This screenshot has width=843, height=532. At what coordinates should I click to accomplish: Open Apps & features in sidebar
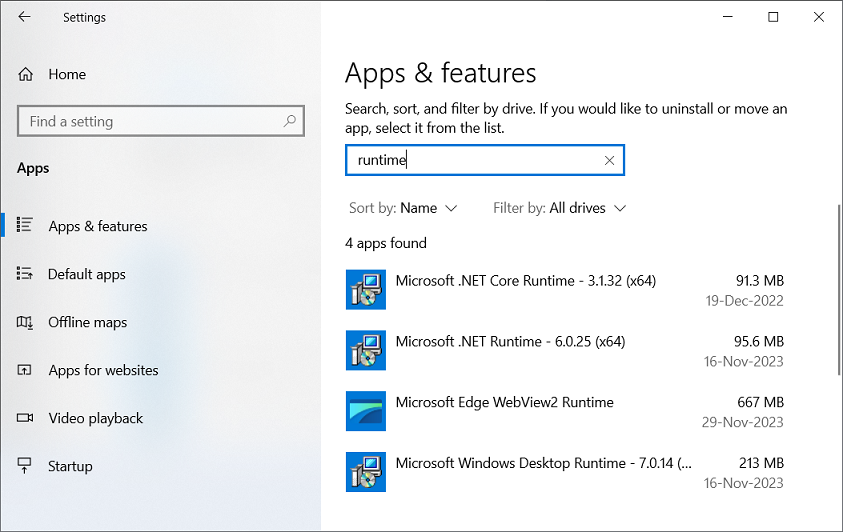click(x=97, y=226)
